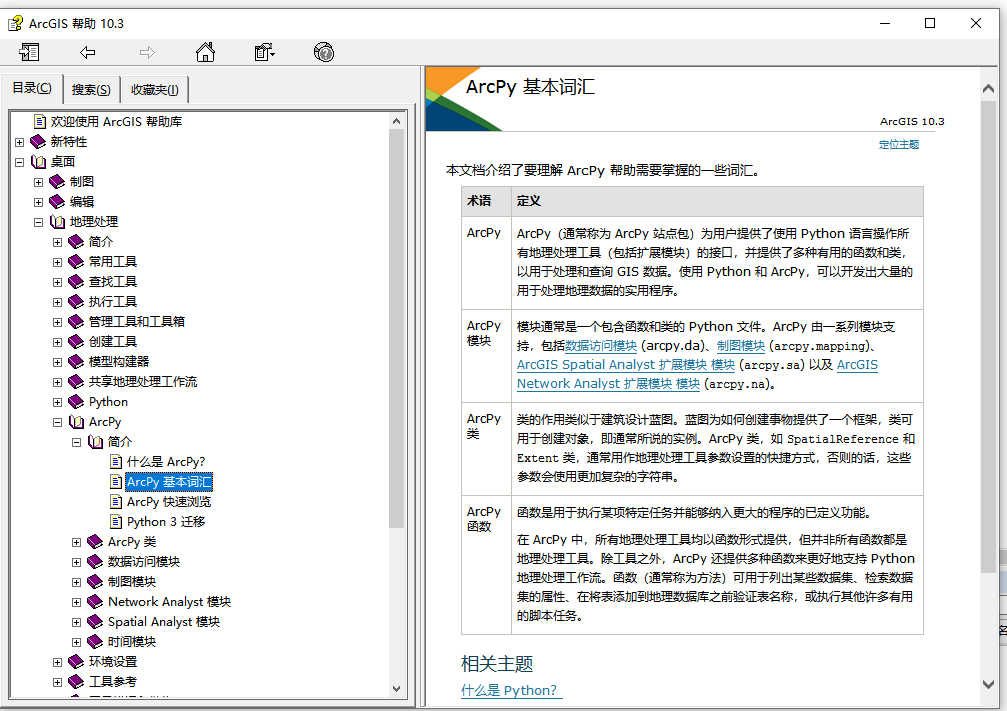Open the 定位主题 link
The height and width of the screenshot is (711, 1007).
(x=898, y=145)
